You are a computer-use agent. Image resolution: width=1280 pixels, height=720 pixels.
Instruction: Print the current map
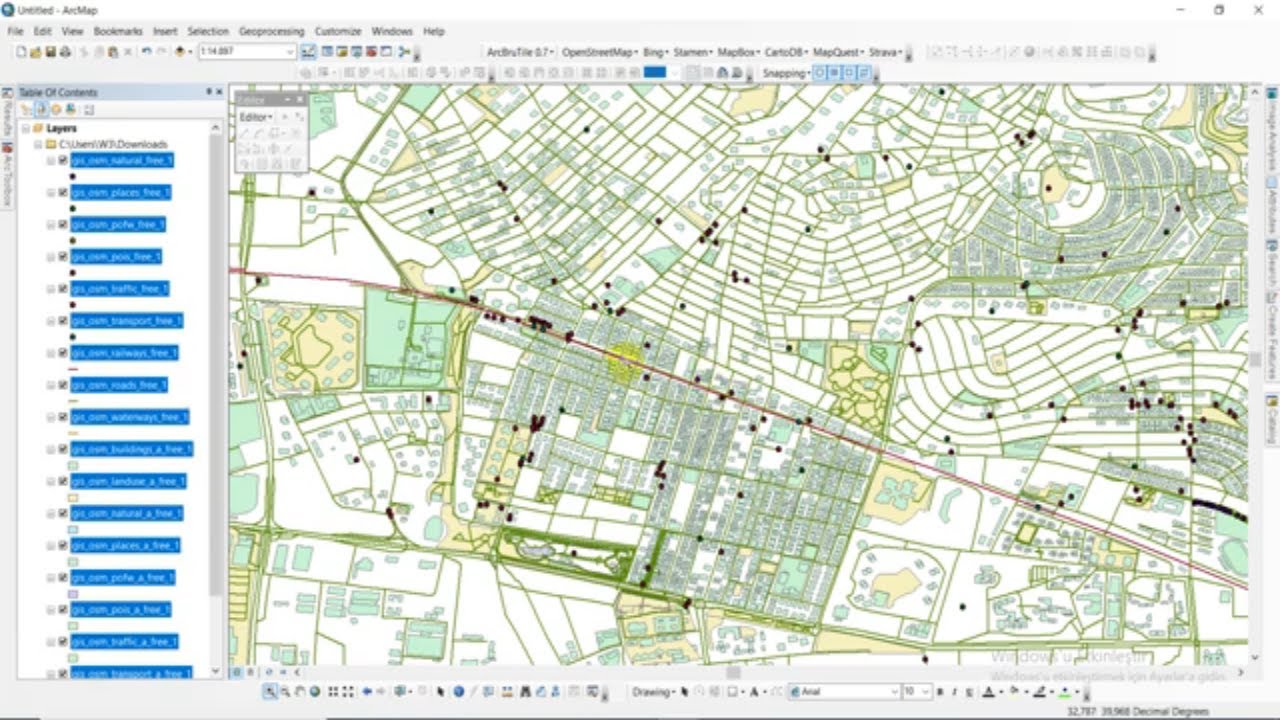pyautogui.click(x=65, y=52)
